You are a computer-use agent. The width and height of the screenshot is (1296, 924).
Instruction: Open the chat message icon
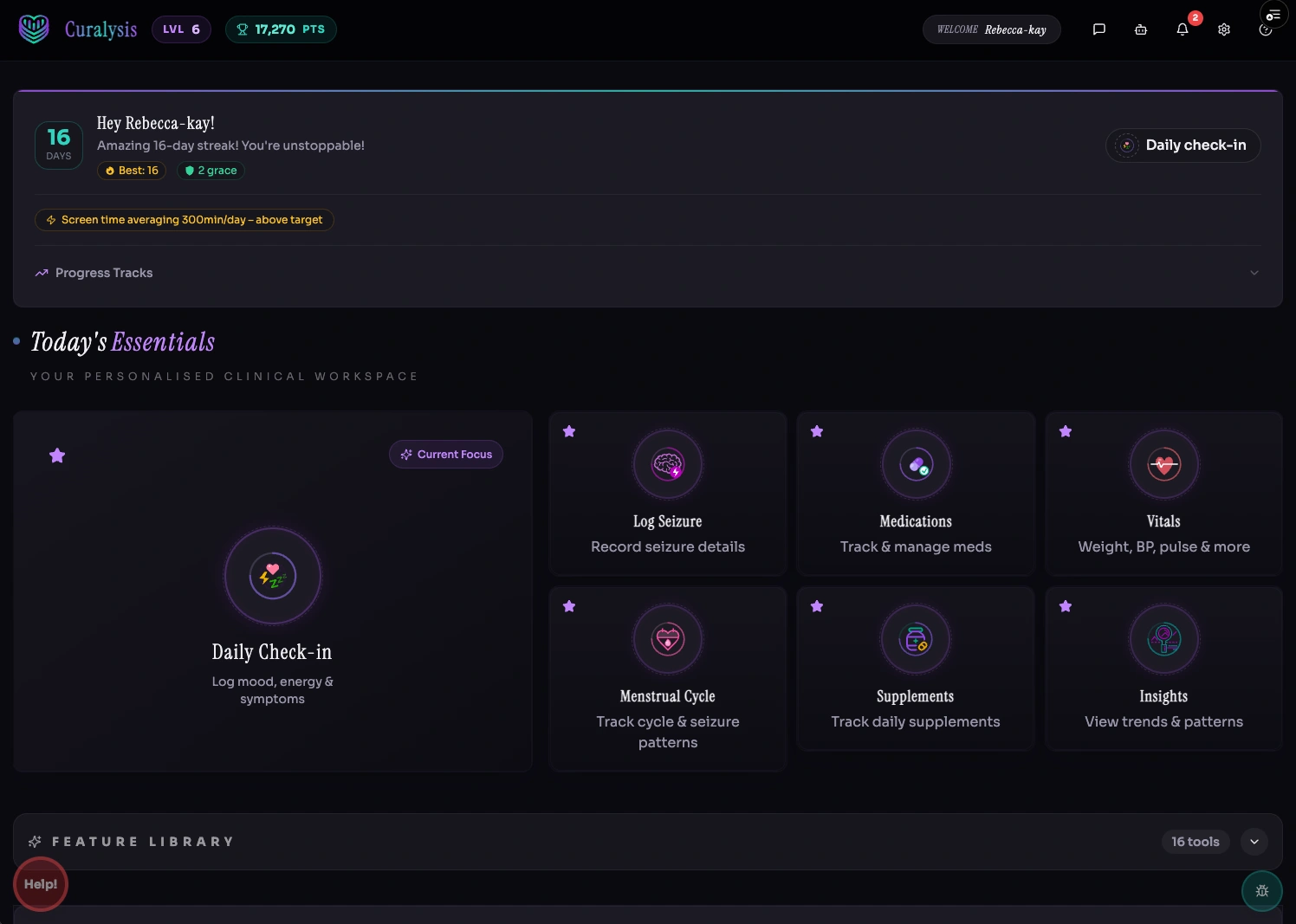point(1099,29)
